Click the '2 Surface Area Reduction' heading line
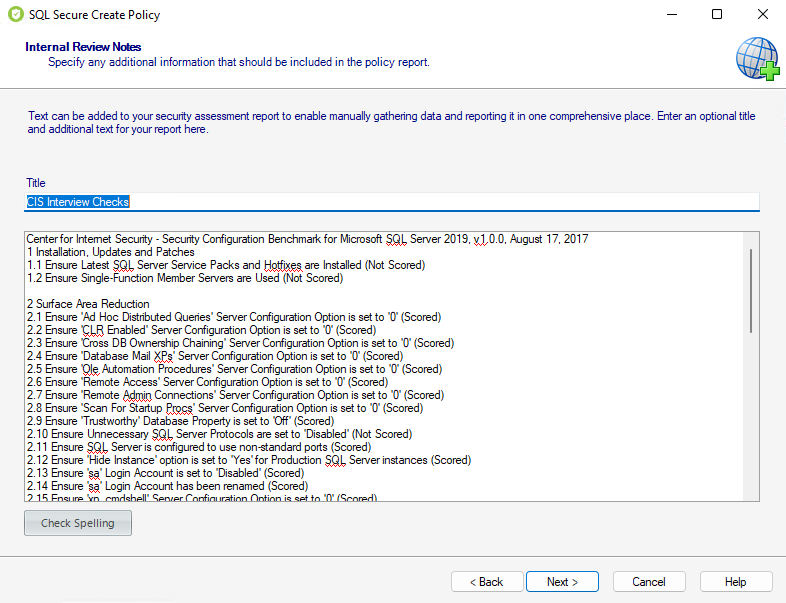This screenshot has height=603, width=786. (x=88, y=304)
